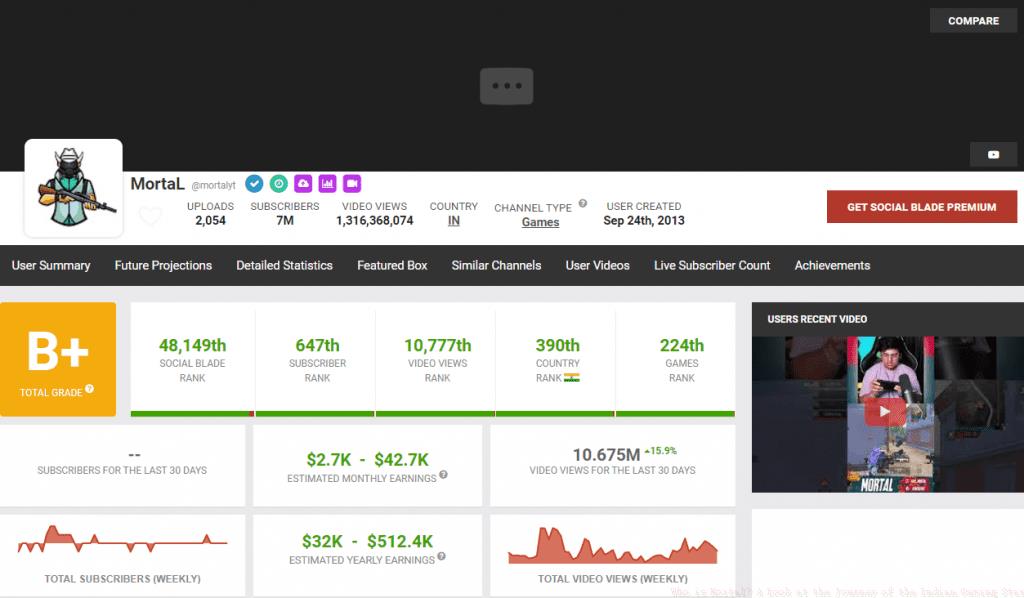This screenshot has width=1024, height=598.
Task: Click Get Social Blade Premium button
Action: click(921, 207)
